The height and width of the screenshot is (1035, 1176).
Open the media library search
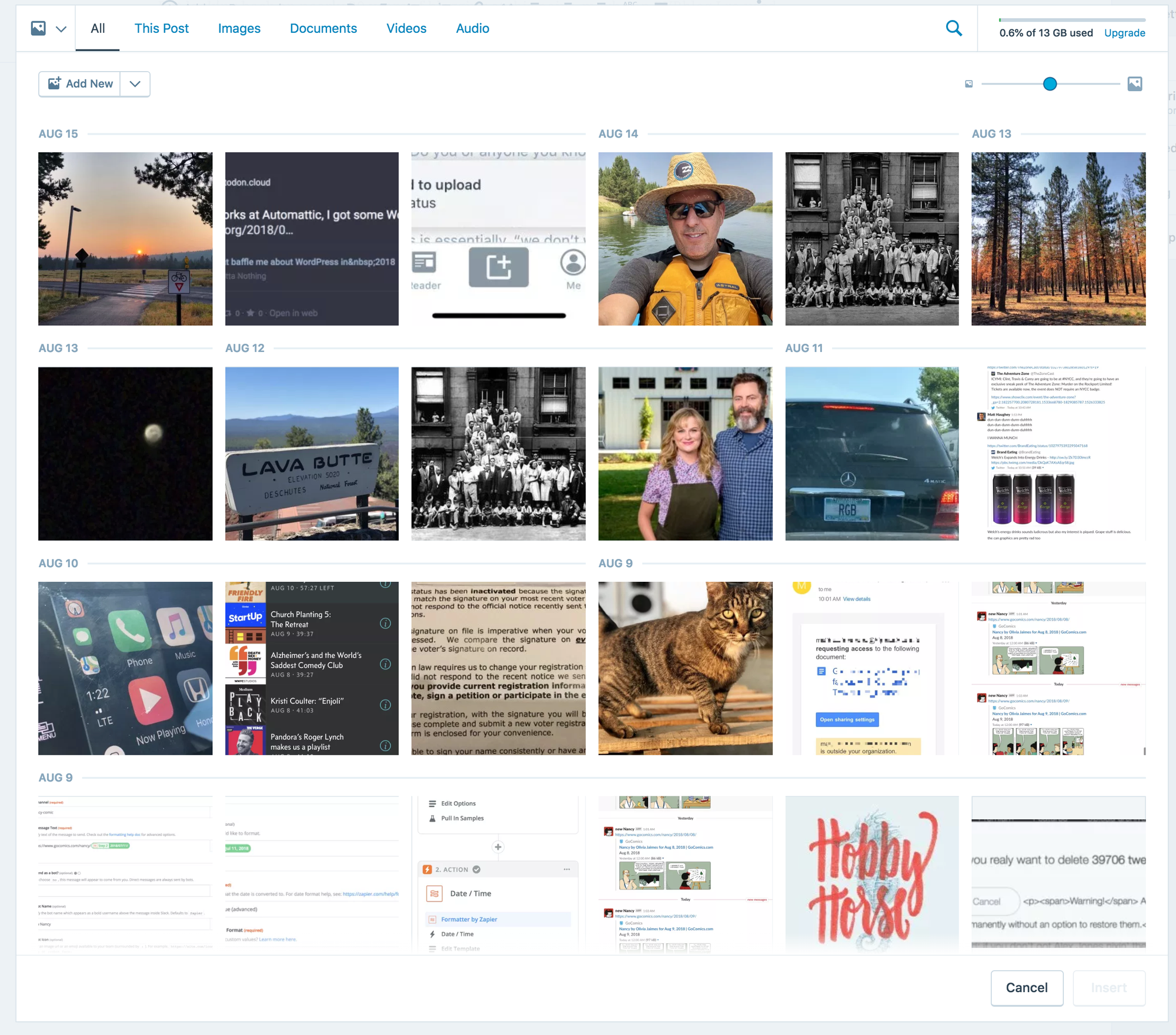[954, 28]
